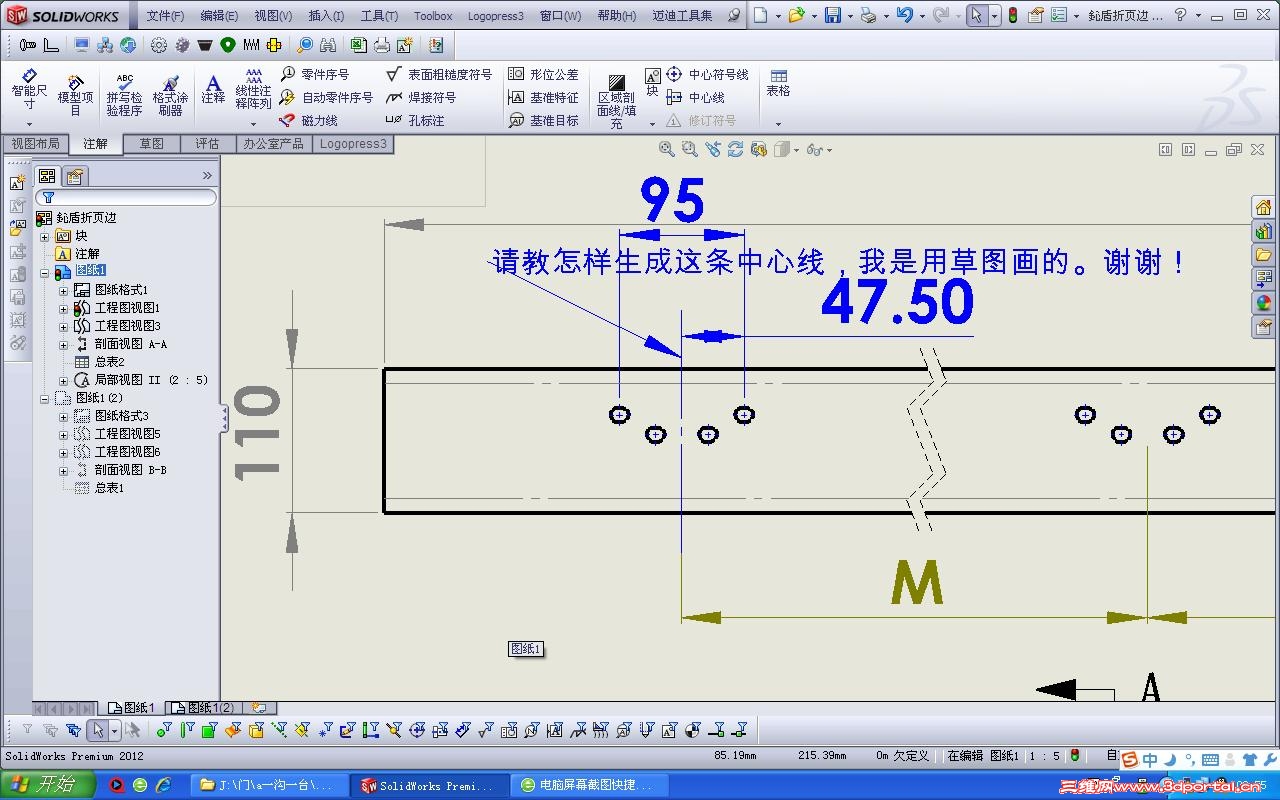1280x800 pixels.
Task: Open the 工具(T) menu
Action: (379, 16)
